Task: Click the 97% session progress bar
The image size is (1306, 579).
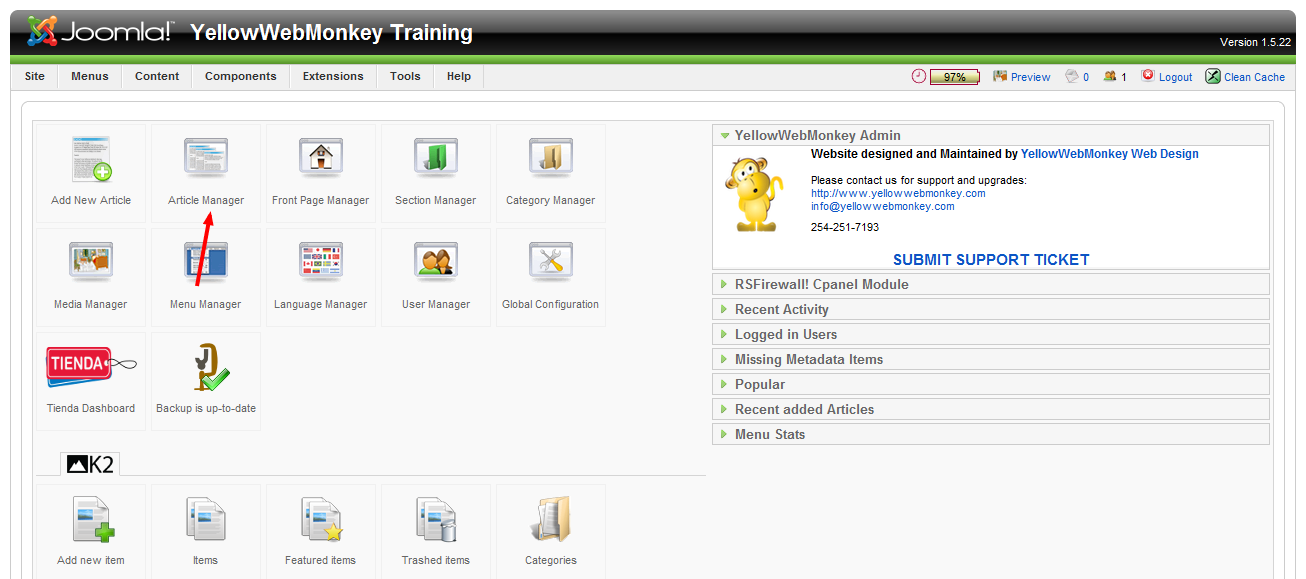Action: click(x=955, y=77)
